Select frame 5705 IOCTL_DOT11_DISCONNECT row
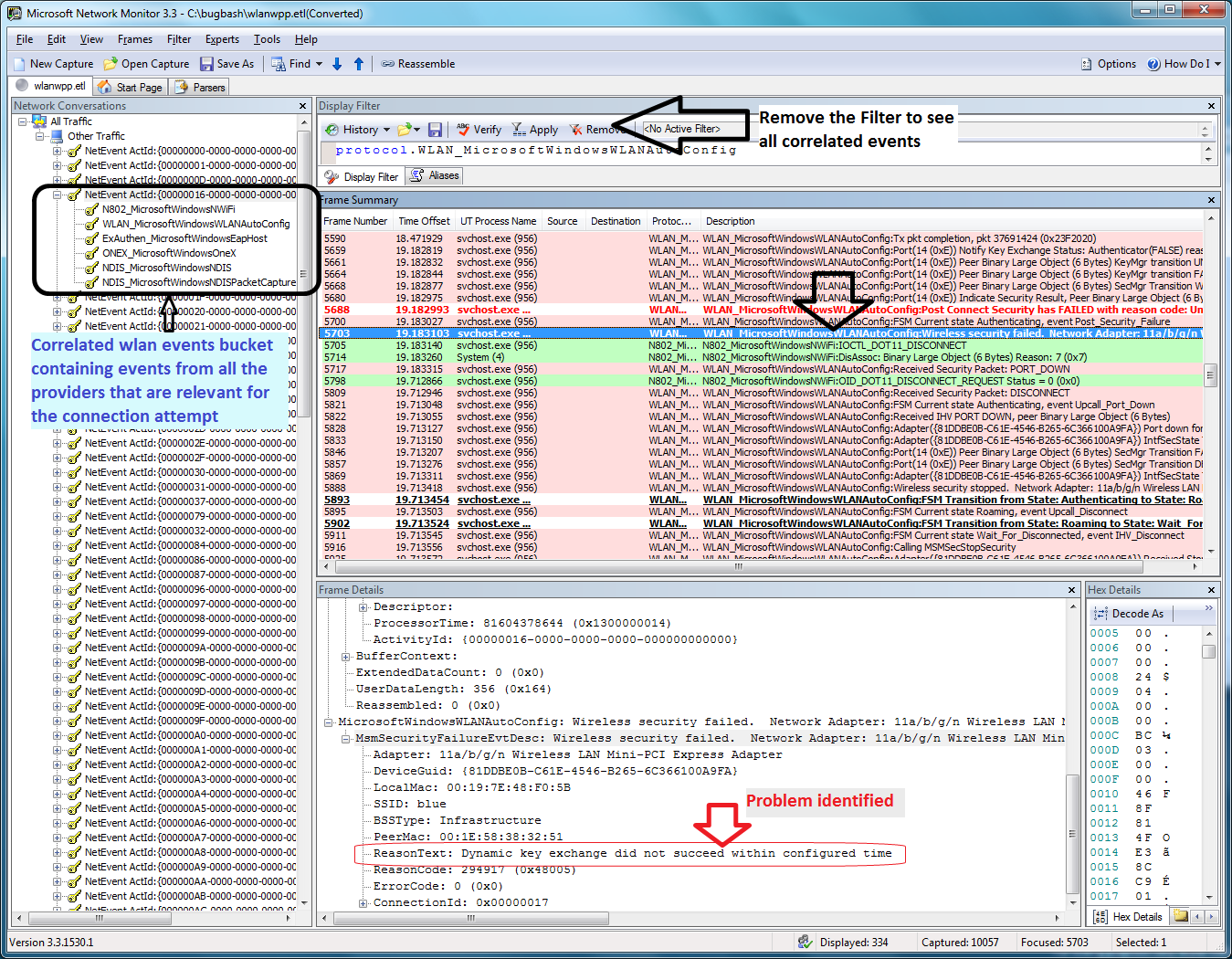This screenshot has width=1232, height=959. tap(763, 345)
